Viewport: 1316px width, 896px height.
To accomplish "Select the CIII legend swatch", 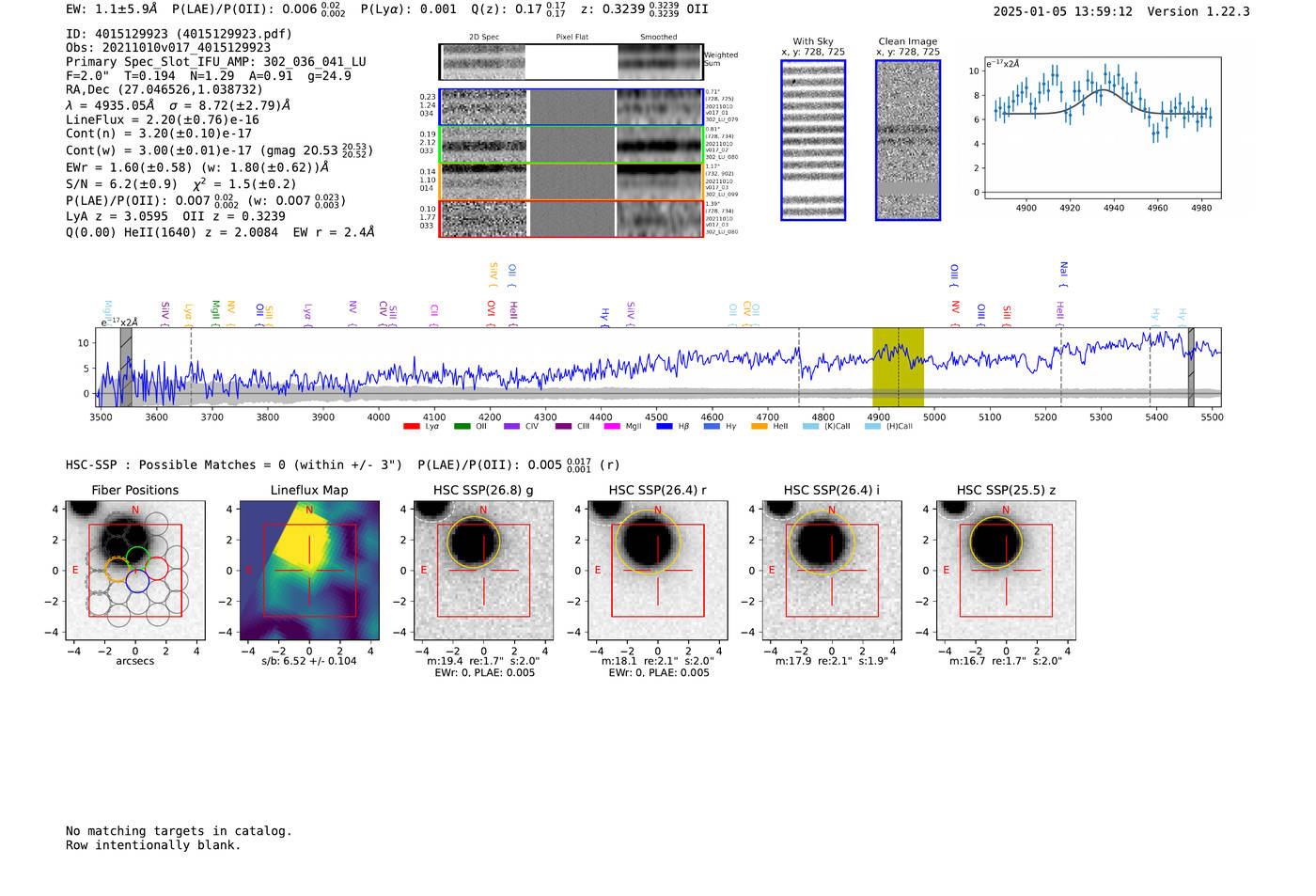I will (563, 427).
